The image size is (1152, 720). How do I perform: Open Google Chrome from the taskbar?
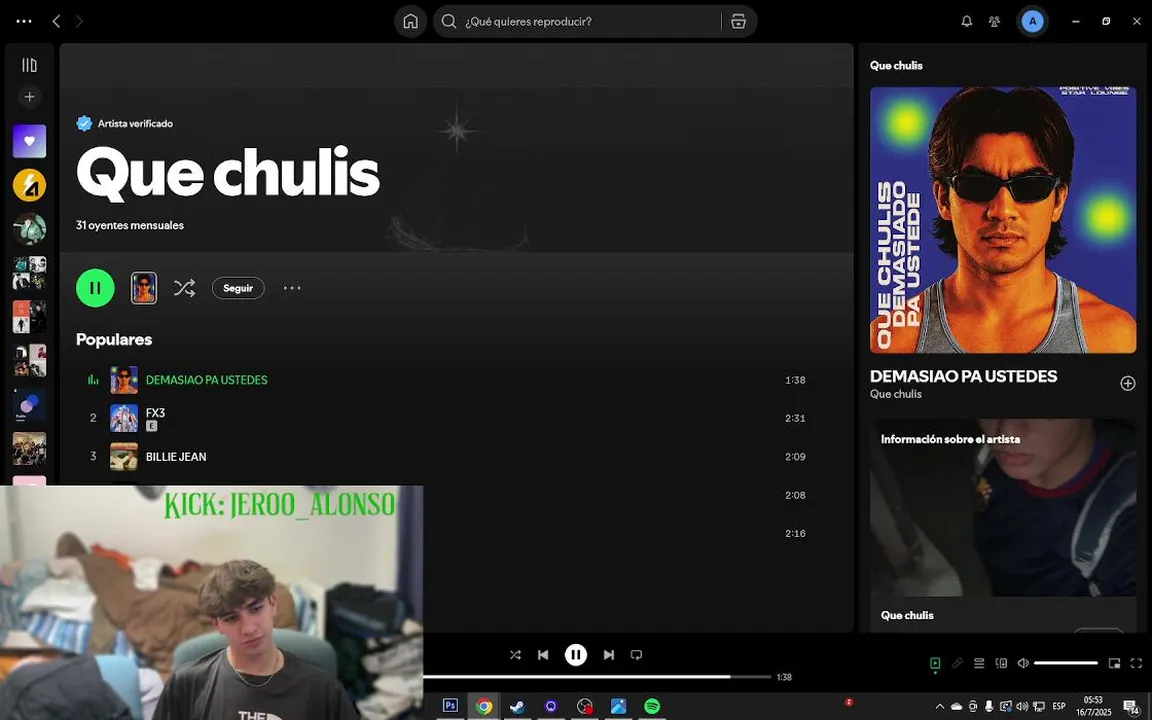(484, 706)
